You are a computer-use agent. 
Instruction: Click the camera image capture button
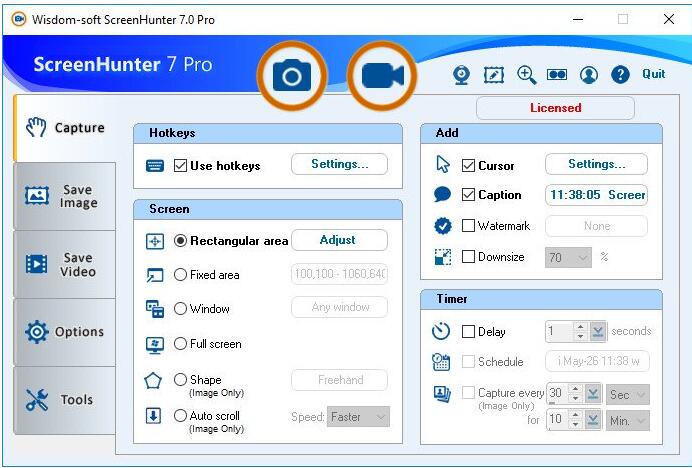[x=292, y=75]
